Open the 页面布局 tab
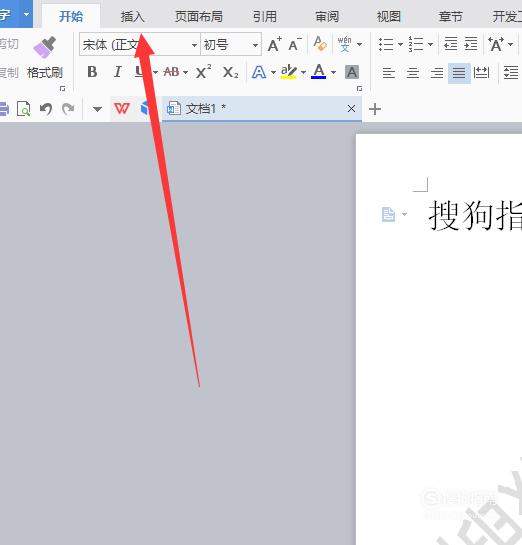 [199, 16]
